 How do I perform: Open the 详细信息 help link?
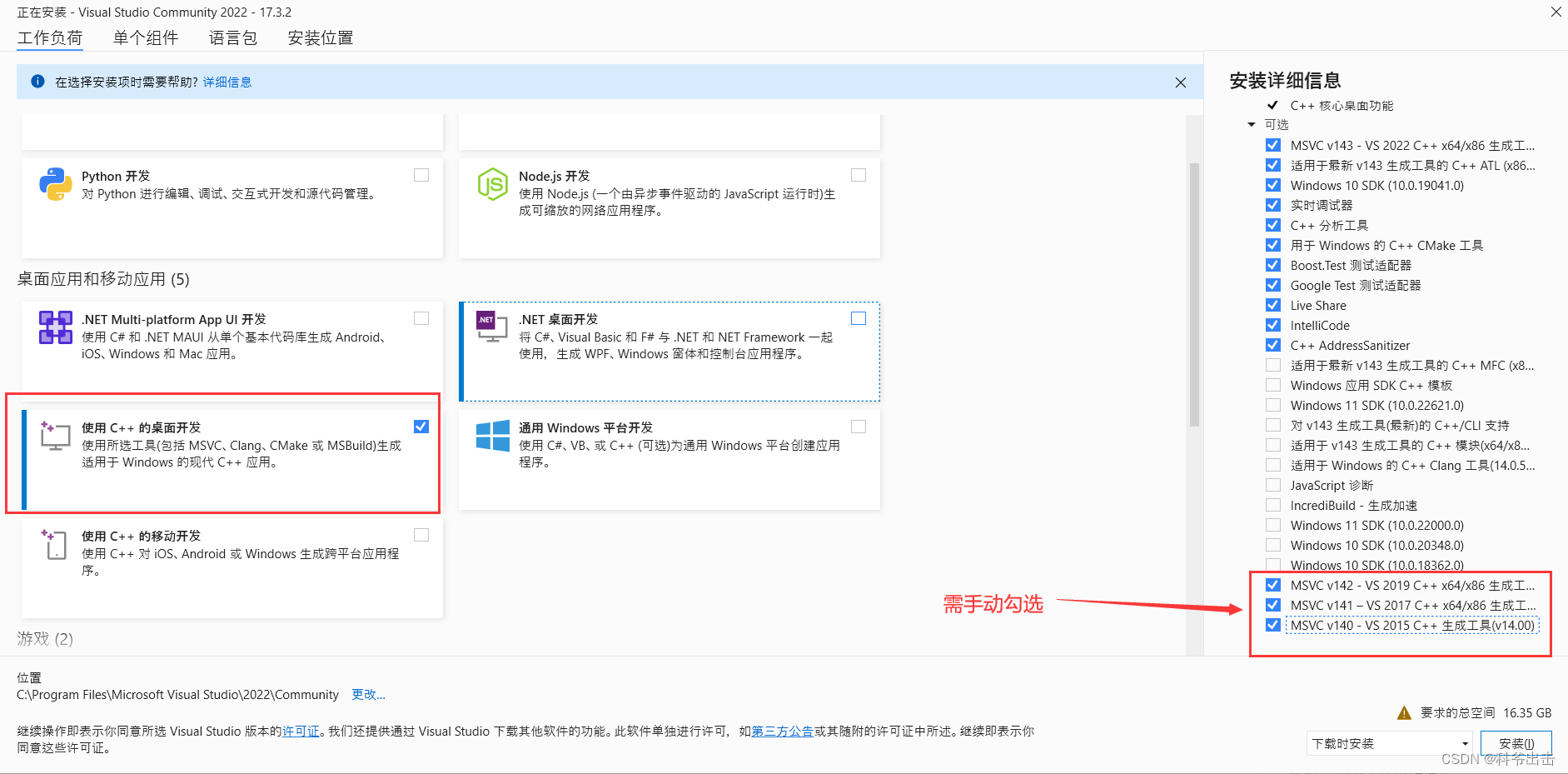point(227,82)
